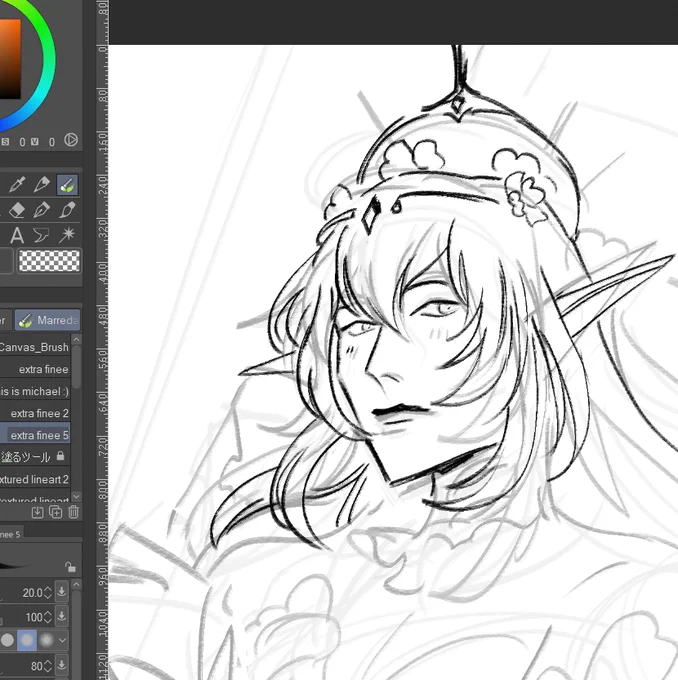Screen dimensions: 678x680
Task: Click the stepper arrows beside 80
Action: coord(48,666)
